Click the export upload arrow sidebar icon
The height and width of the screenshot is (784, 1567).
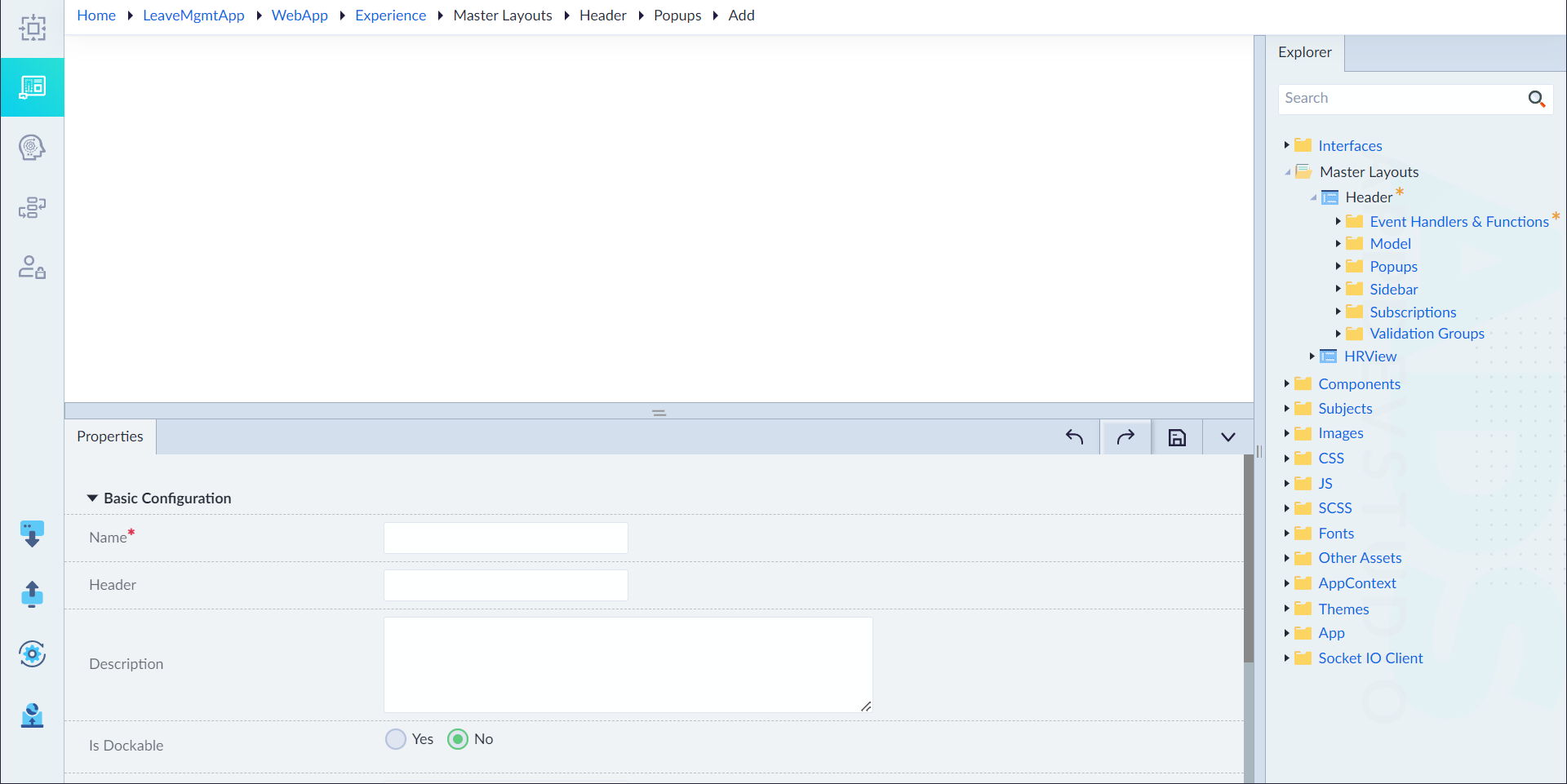pos(32,594)
